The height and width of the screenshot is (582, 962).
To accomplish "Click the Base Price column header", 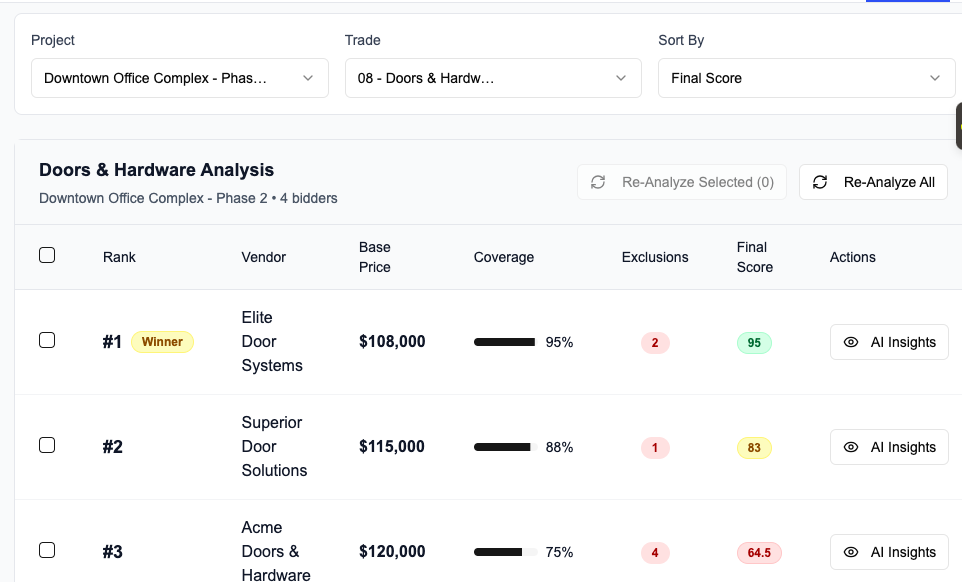I will [x=375, y=257].
